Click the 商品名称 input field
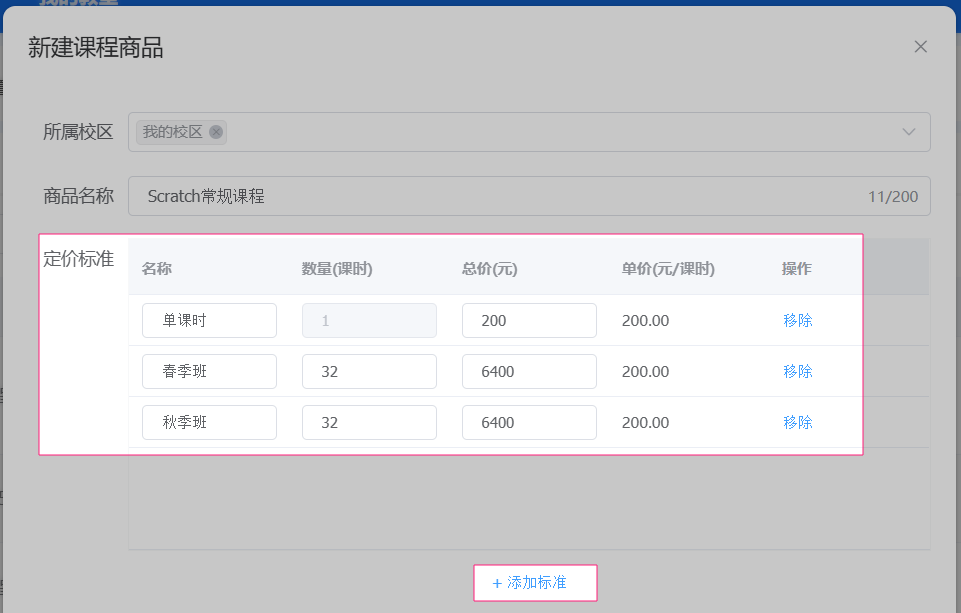The width and height of the screenshot is (961, 613). pyautogui.click(x=529, y=196)
